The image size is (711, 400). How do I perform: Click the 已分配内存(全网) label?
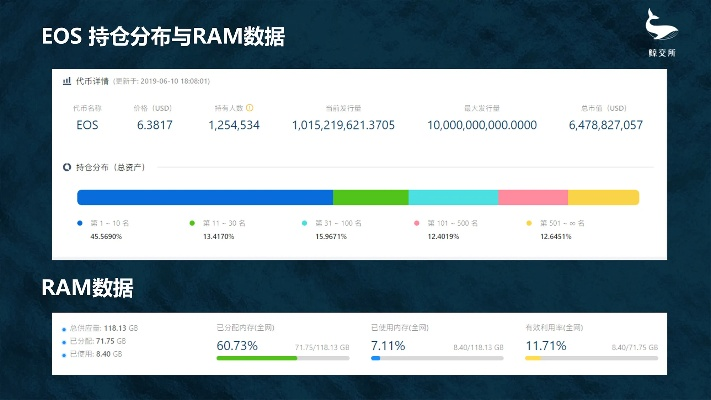point(245,327)
